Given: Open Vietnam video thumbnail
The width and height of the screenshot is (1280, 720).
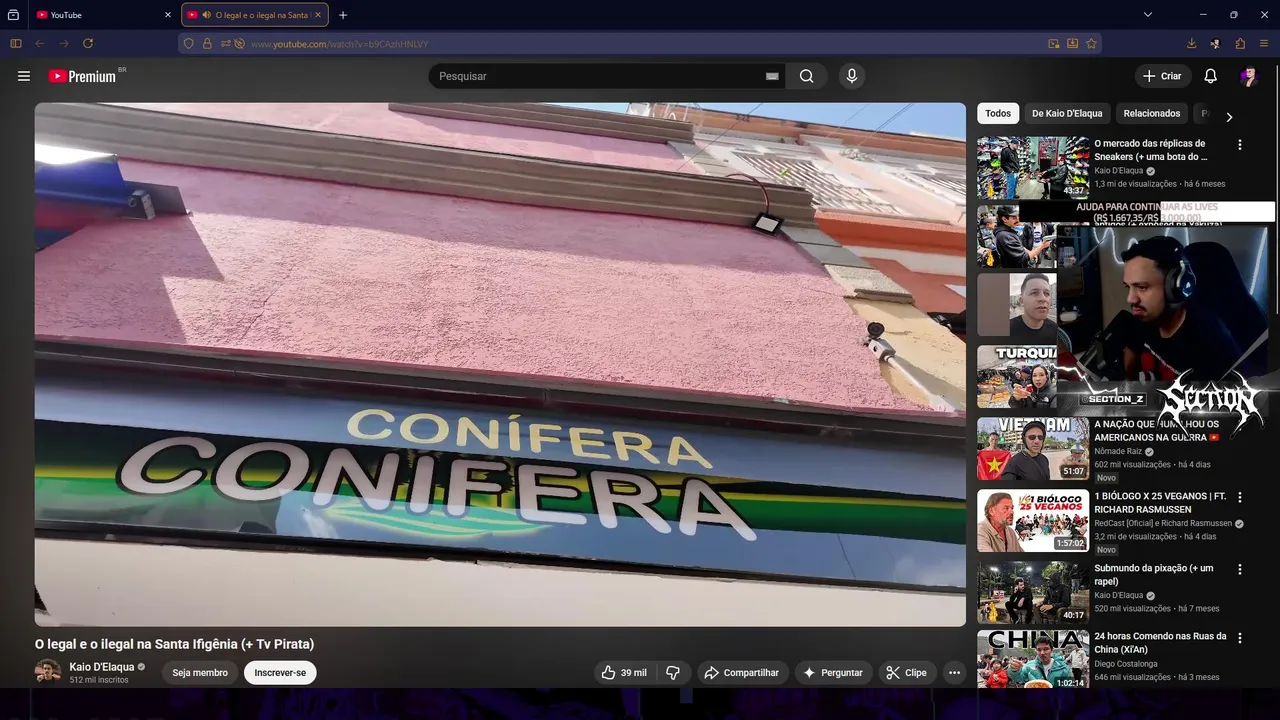Looking at the screenshot, I should pos(1033,449).
